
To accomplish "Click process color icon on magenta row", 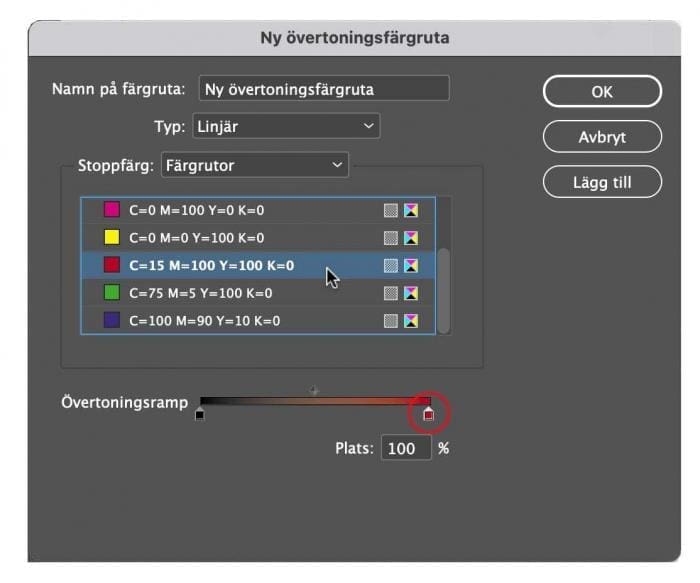I will click(x=391, y=210).
